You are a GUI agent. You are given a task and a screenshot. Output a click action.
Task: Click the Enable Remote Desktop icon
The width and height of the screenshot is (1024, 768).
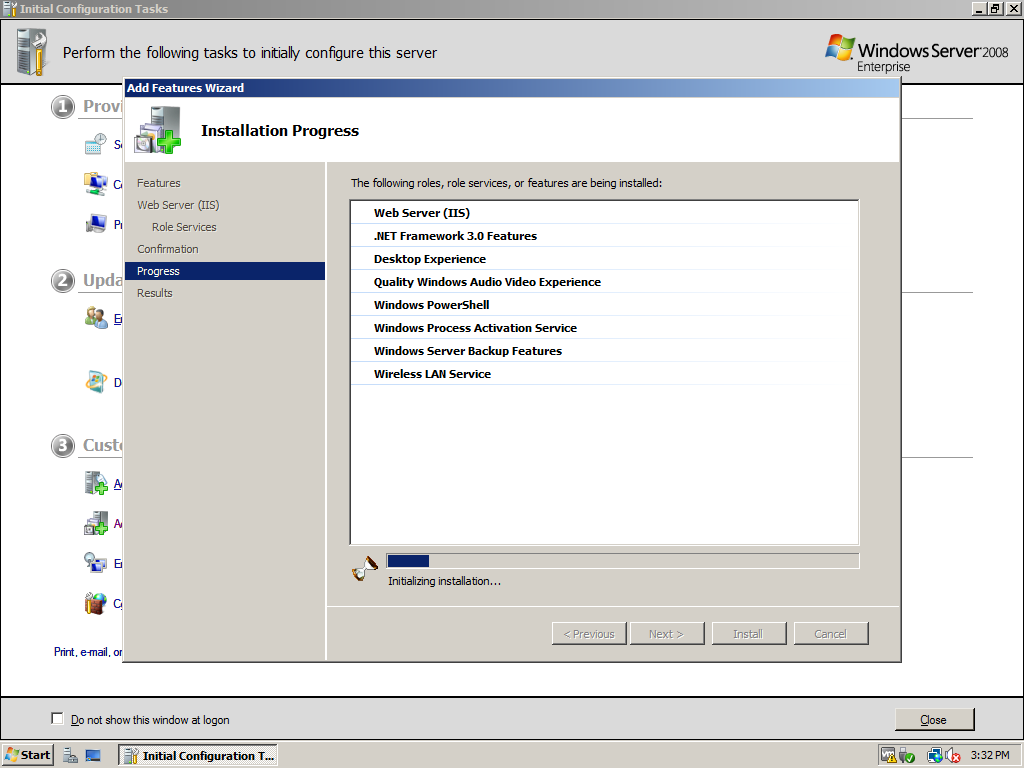click(96, 563)
